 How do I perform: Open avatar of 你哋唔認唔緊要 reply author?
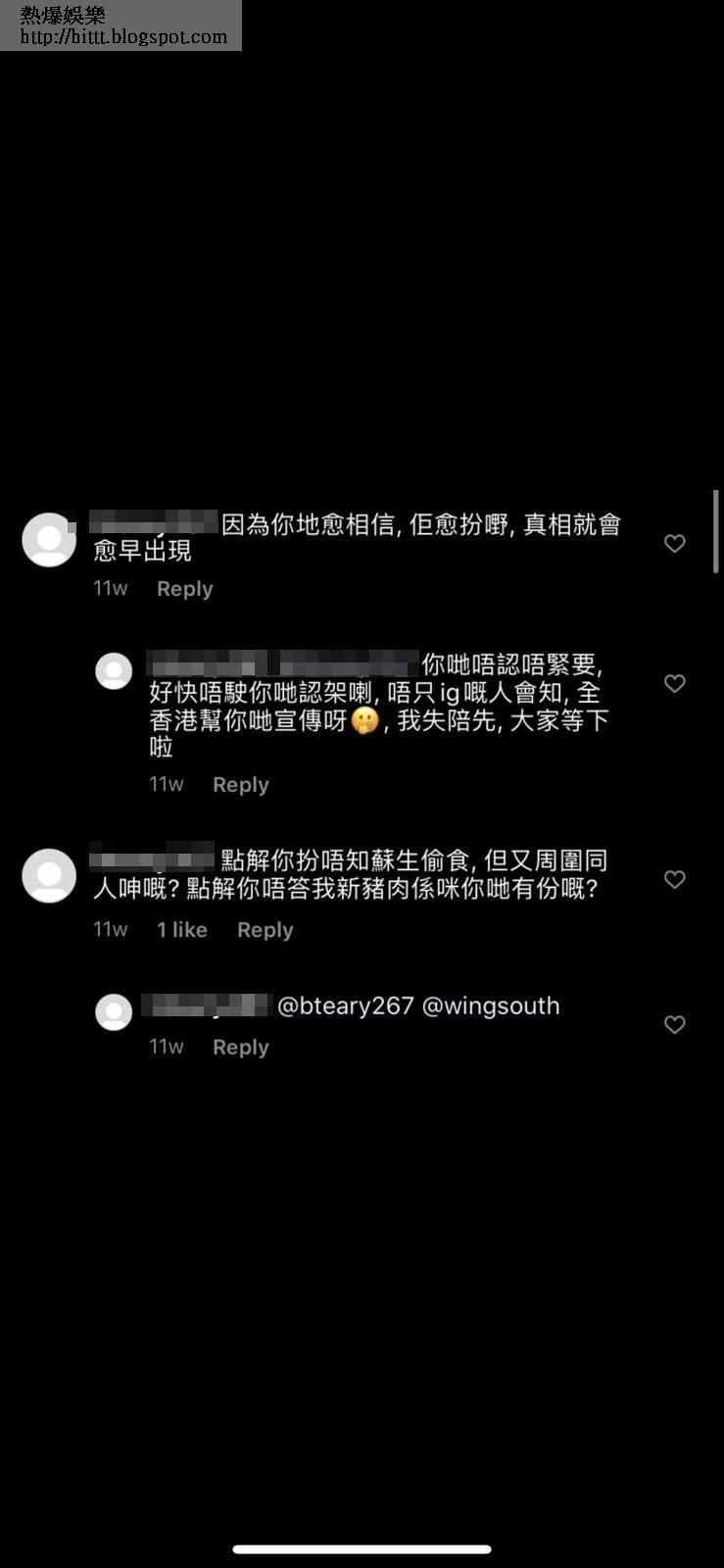click(x=114, y=671)
